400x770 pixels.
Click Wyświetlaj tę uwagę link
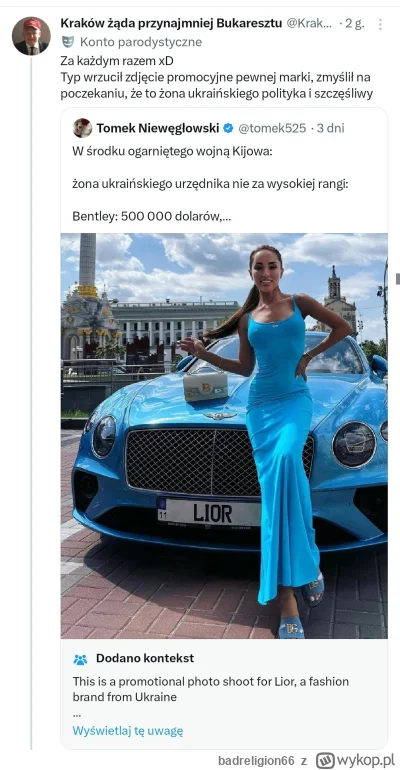coord(128,730)
